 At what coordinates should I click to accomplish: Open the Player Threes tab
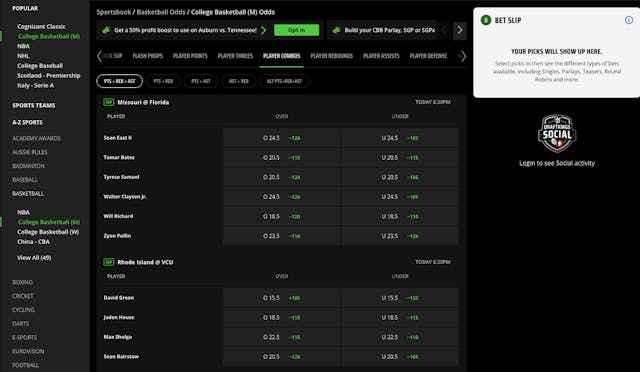[x=235, y=56]
